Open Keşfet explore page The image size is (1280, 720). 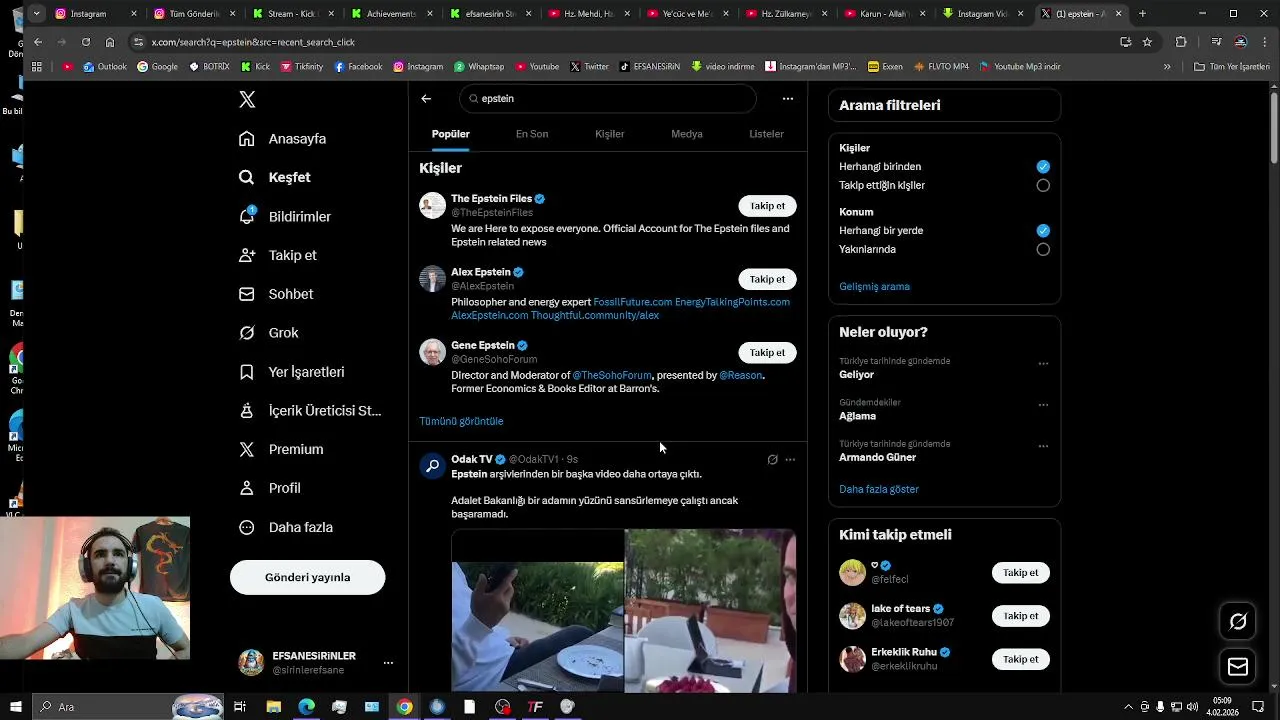[x=275, y=177]
